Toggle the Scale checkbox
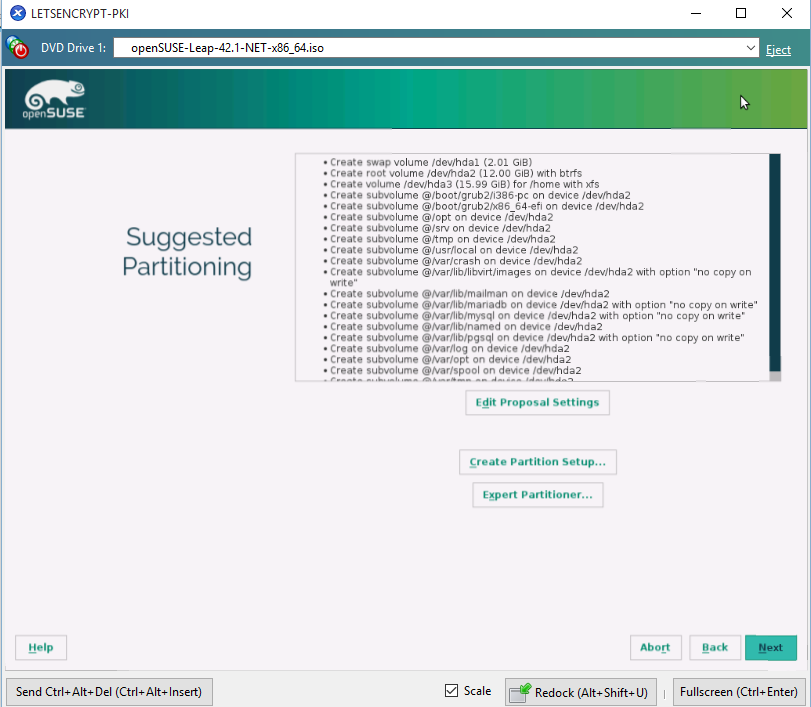The width and height of the screenshot is (811, 707). tap(452, 691)
